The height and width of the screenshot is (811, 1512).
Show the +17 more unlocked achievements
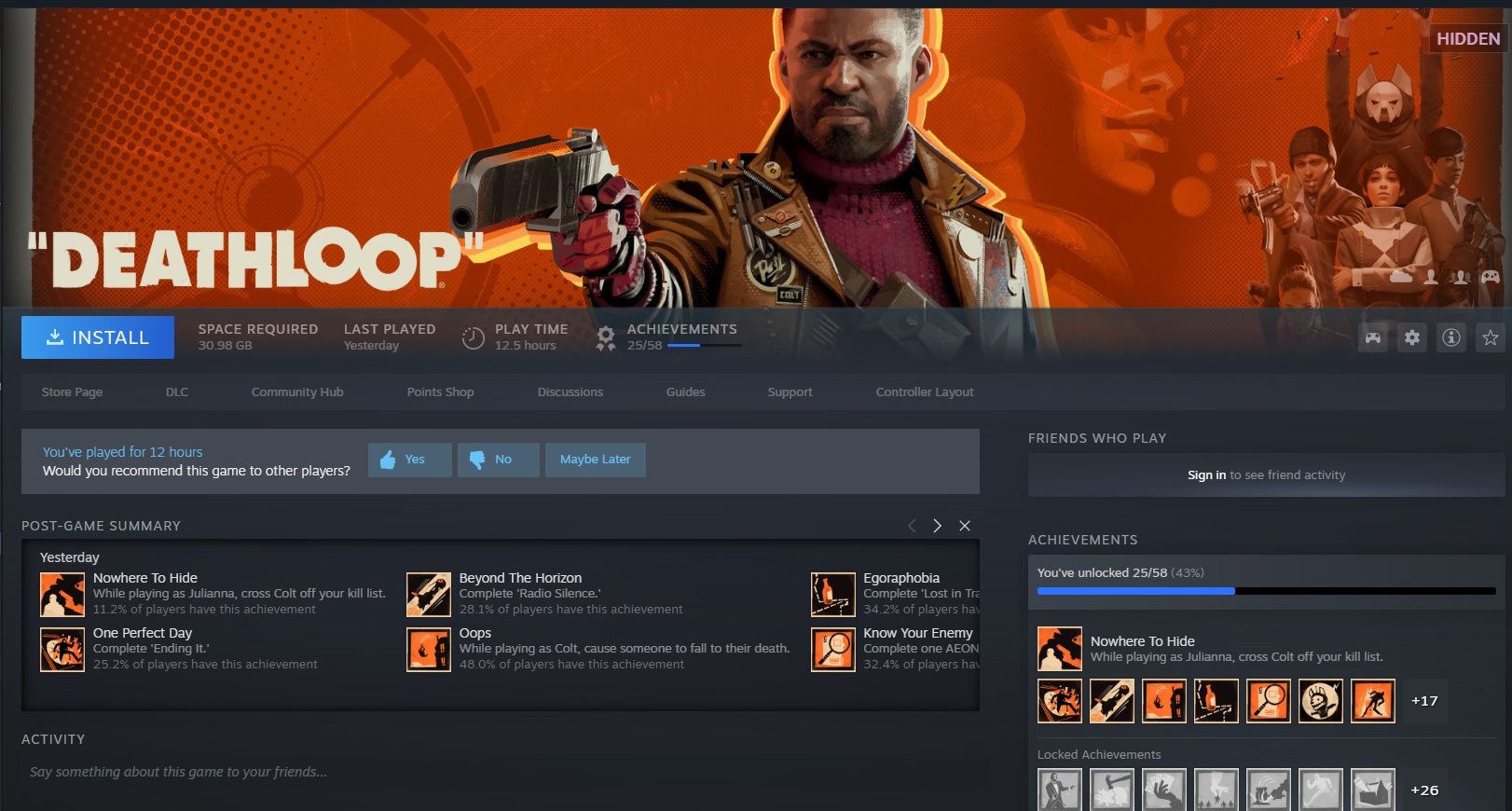tap(1424, 701)
